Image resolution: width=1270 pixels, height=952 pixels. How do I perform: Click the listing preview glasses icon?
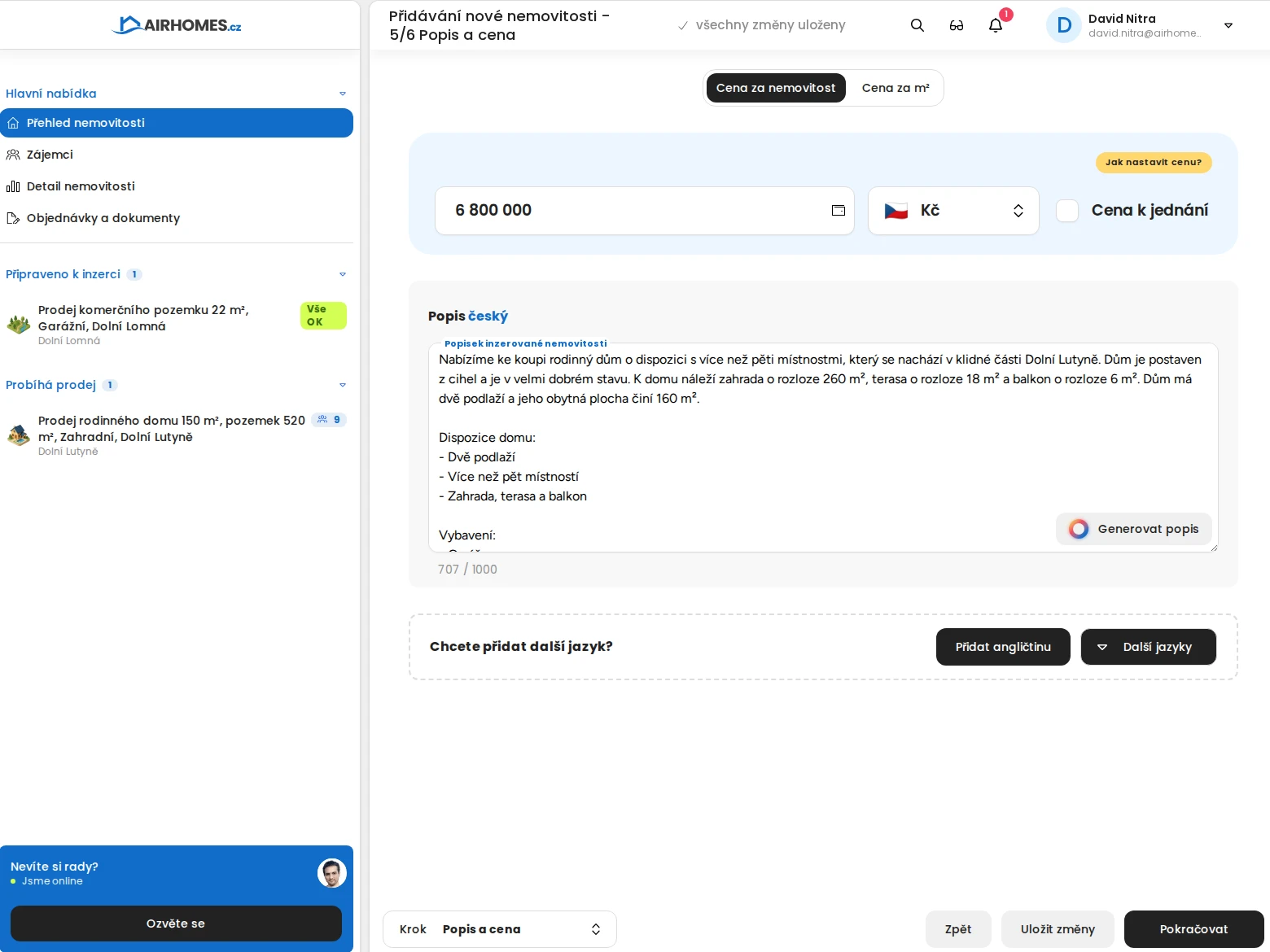pos(956,25)
